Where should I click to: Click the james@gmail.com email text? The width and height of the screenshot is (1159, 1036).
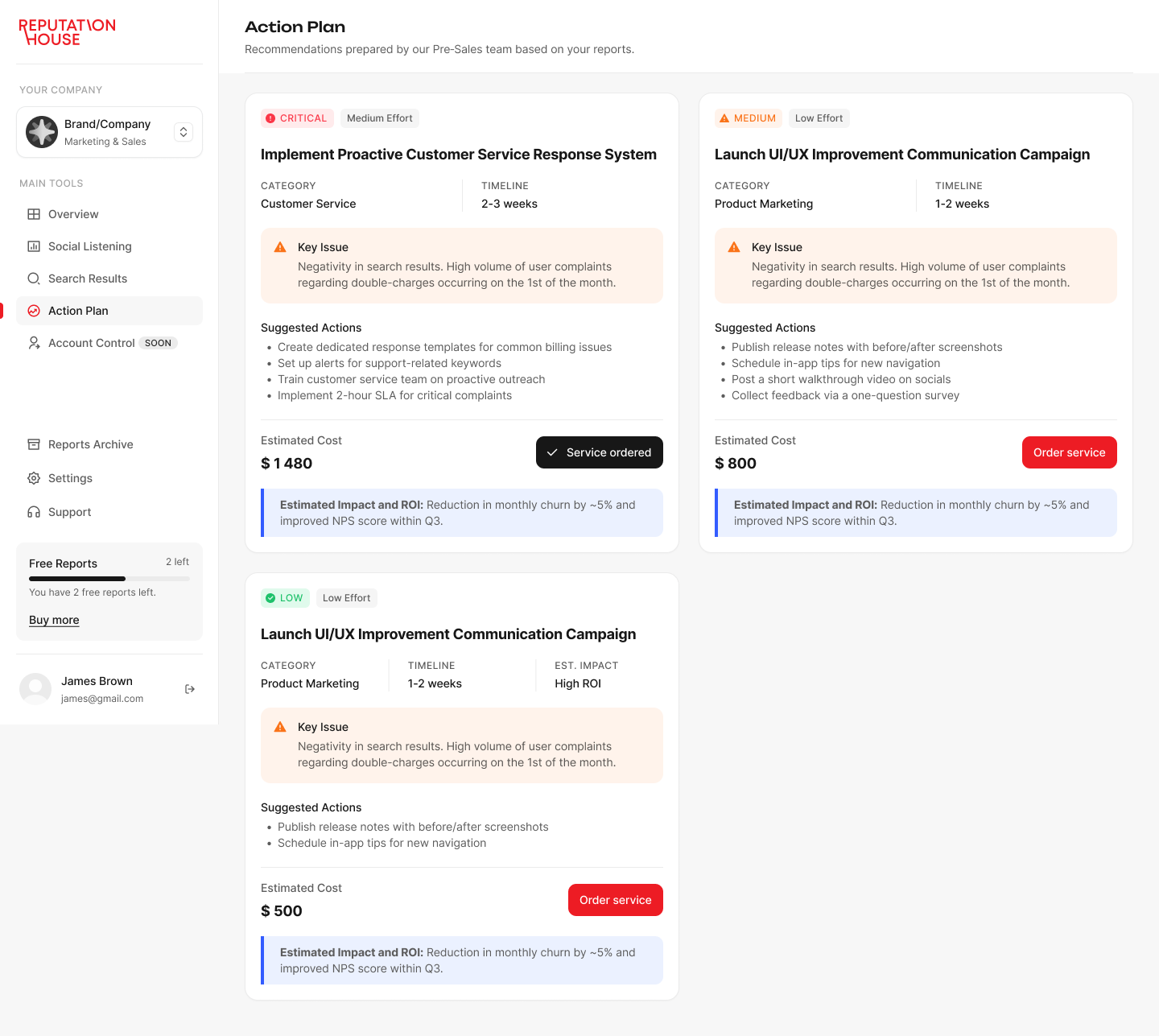(x=102, y=699)
